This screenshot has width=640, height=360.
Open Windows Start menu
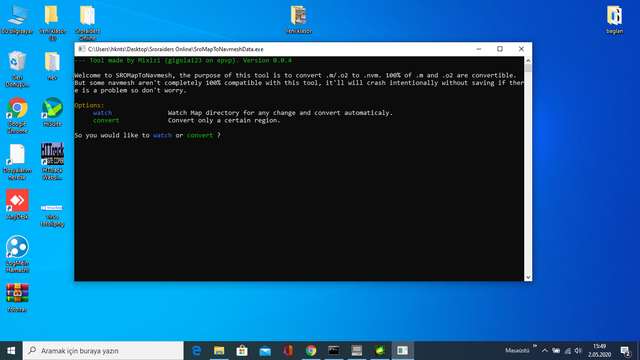pos(11,351)
